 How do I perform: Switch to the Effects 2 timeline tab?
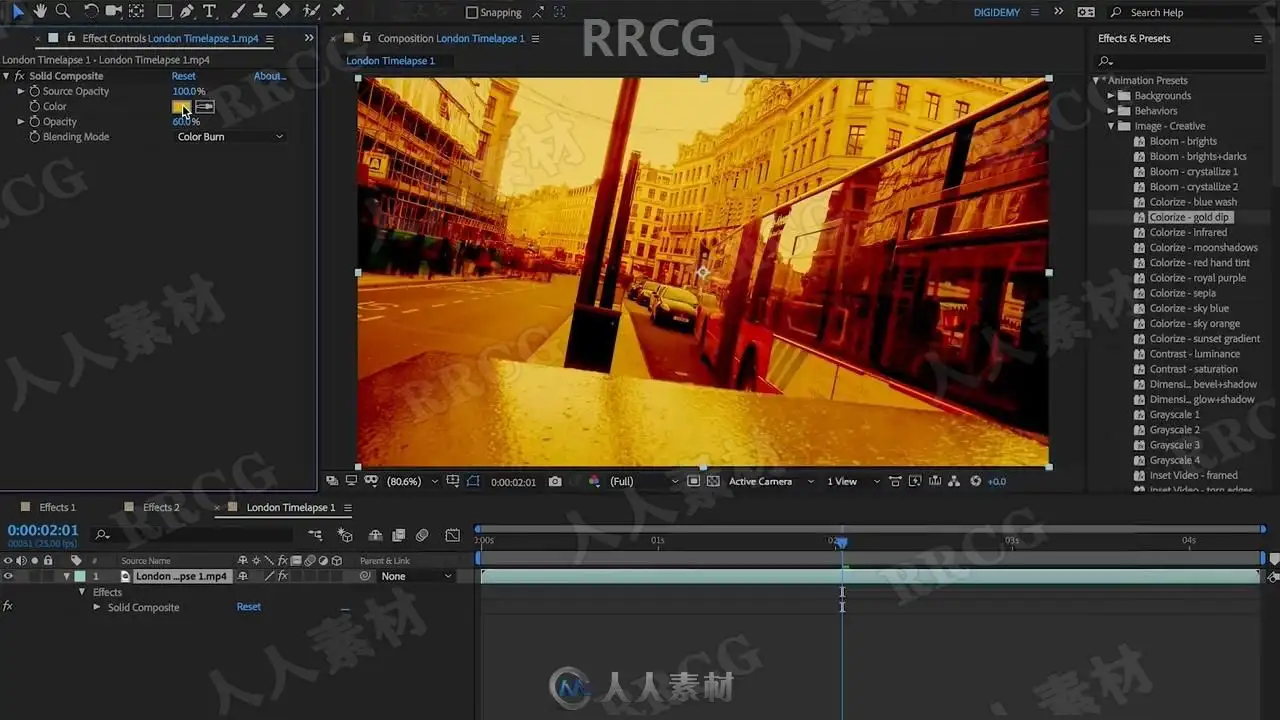160,507
